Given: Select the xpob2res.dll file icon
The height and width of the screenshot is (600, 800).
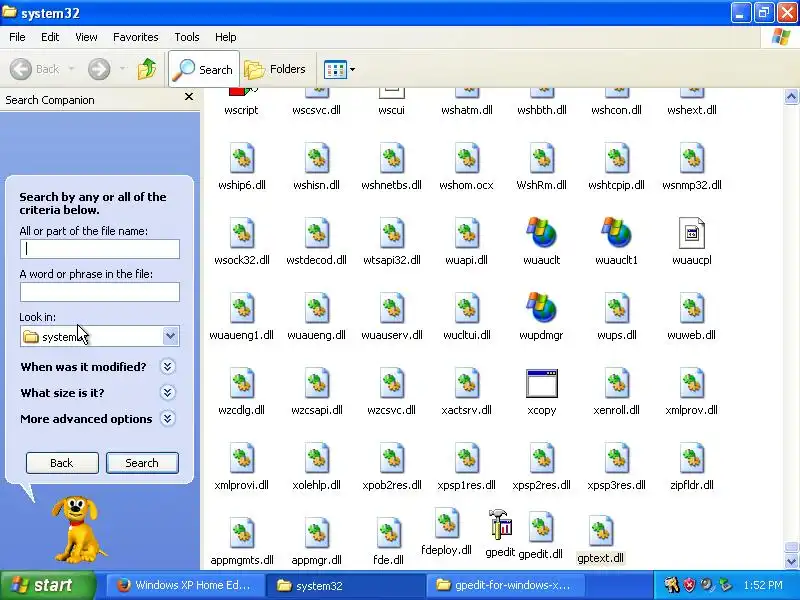Looking at the screenshot, I should coord(392,458).
